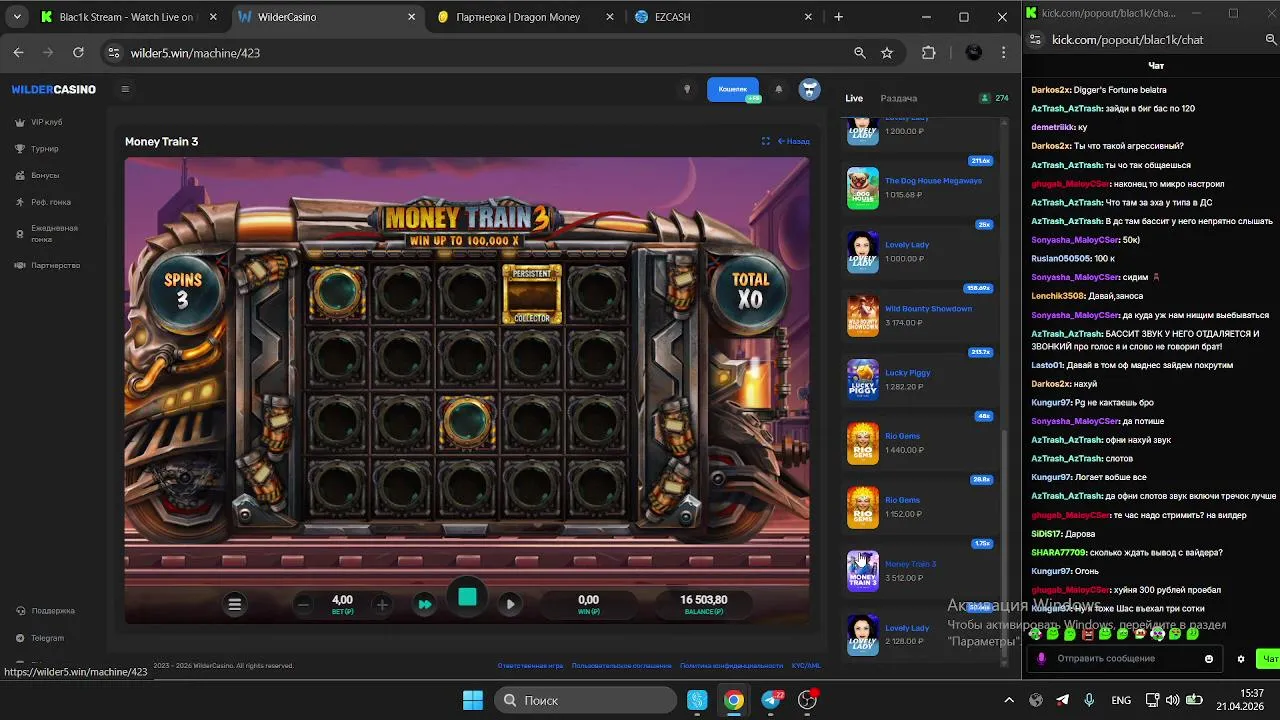Click the WilderCasino logo
The width and height of the screenshot is (1280, 720).
[54, 89]
